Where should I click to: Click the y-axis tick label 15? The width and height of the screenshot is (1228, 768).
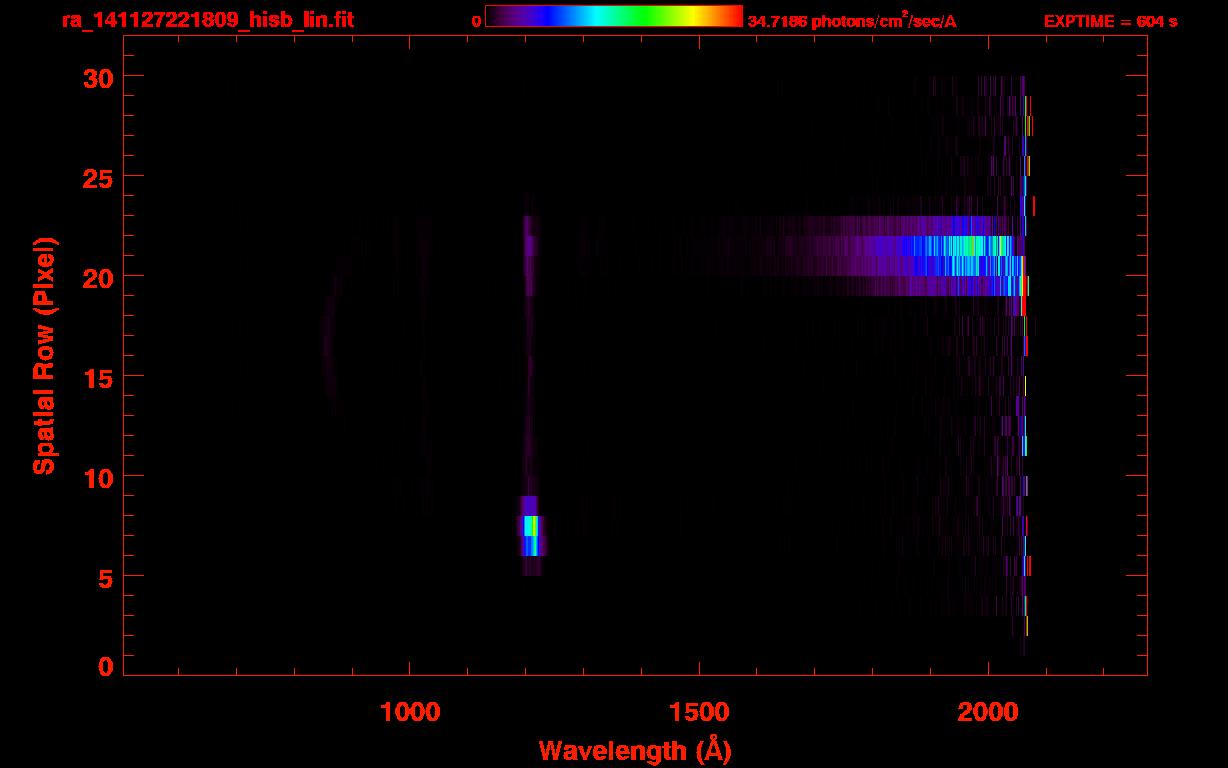click(97, 377)
